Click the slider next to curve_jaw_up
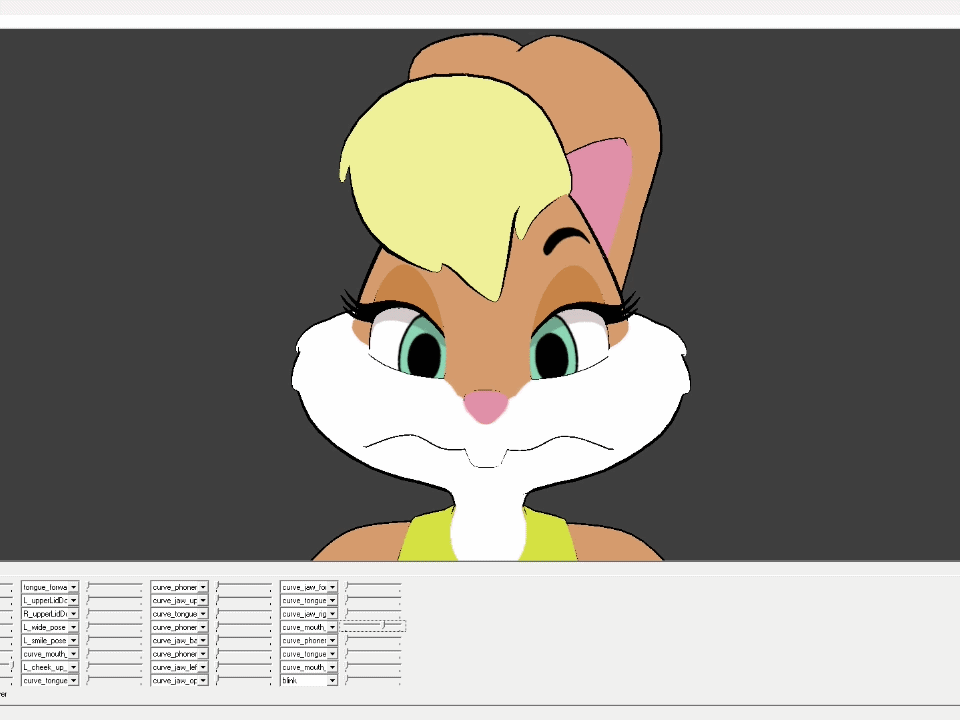 coord(244,600)
